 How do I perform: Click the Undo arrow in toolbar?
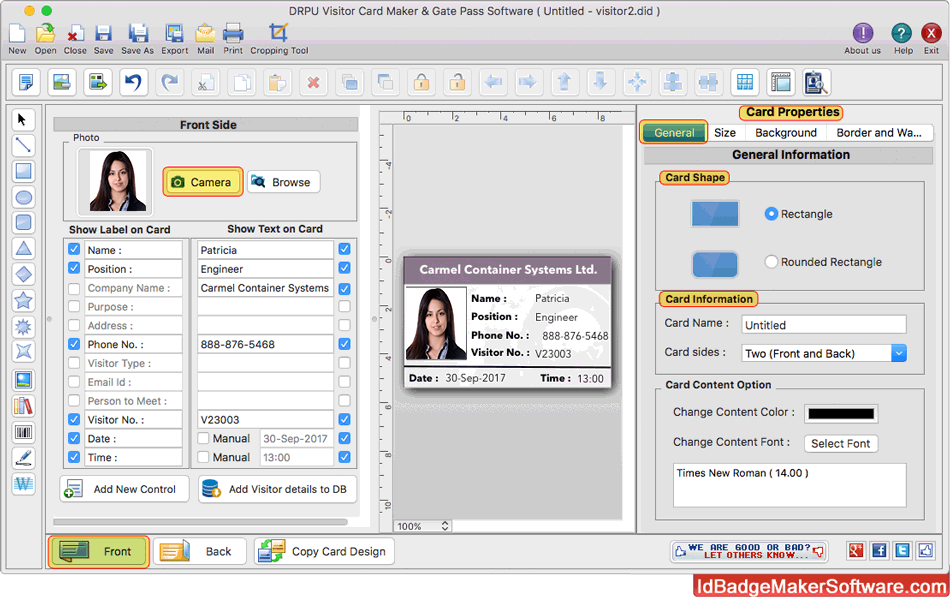[x=133, y=82]
